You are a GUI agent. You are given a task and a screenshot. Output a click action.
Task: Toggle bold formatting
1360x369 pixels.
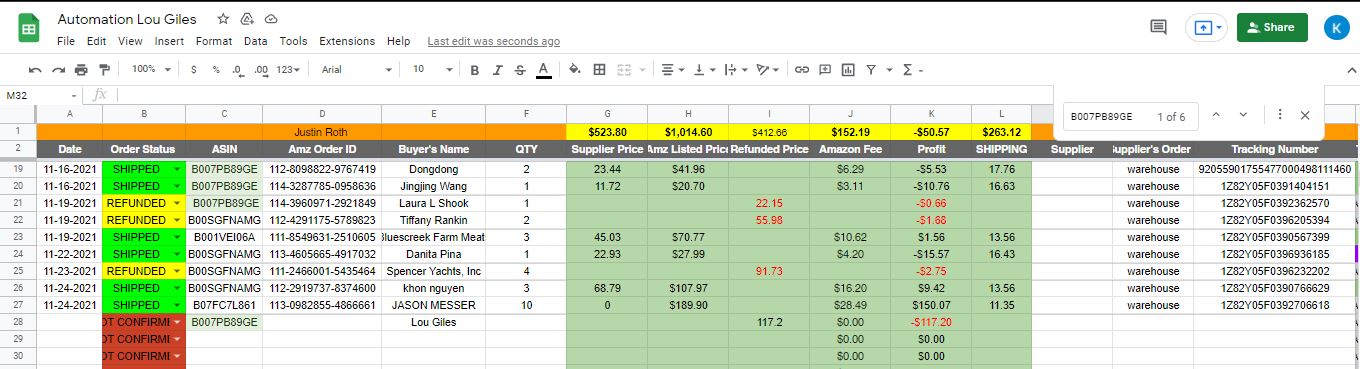click(x=474, y=70)
